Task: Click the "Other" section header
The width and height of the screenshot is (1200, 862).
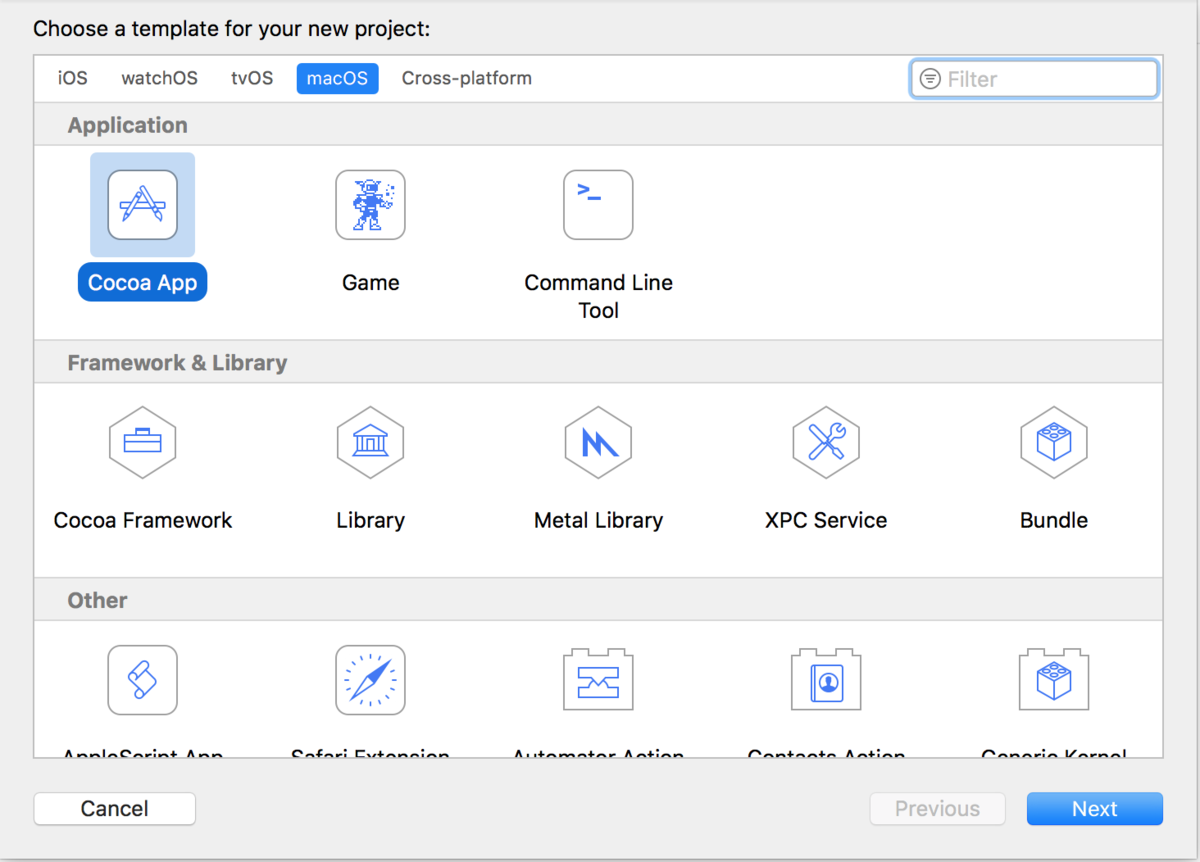Action: click(97, 601)
